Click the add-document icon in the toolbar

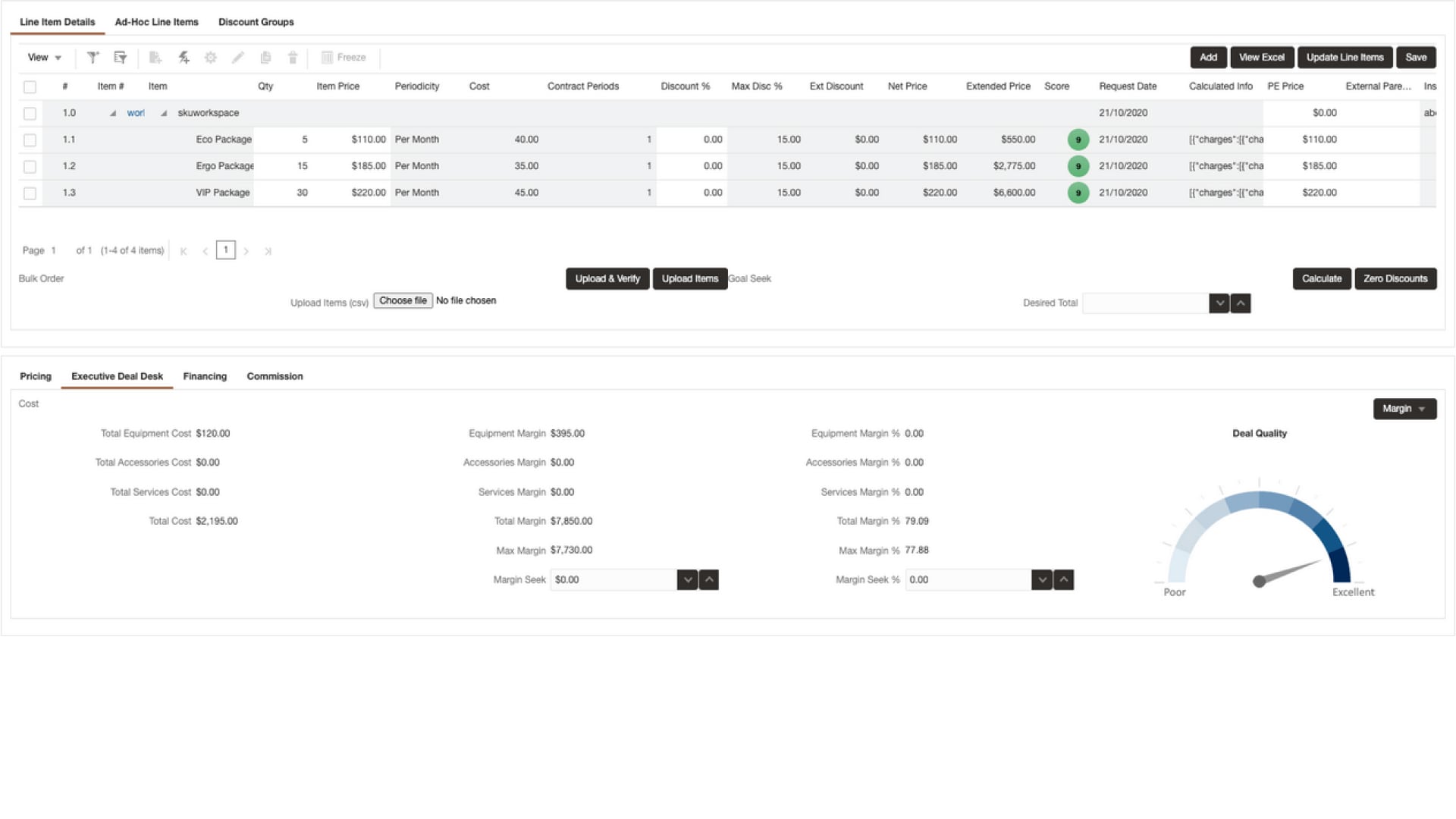[x=155, y=57]
